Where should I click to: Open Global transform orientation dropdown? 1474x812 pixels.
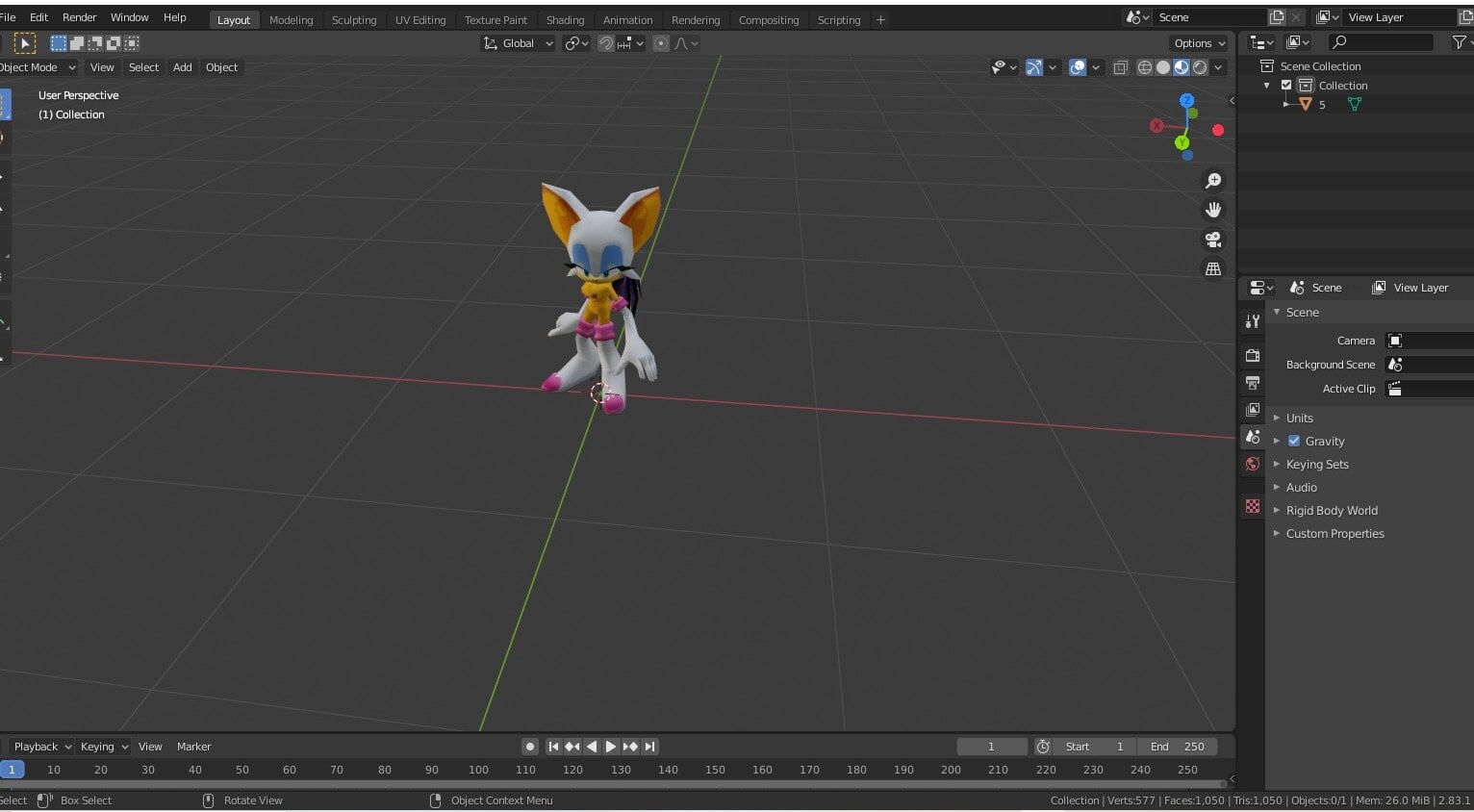[518, 43]
